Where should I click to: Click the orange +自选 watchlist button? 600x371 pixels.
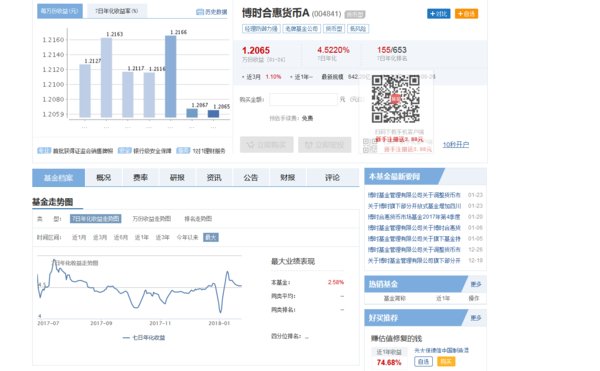point(466,14)
